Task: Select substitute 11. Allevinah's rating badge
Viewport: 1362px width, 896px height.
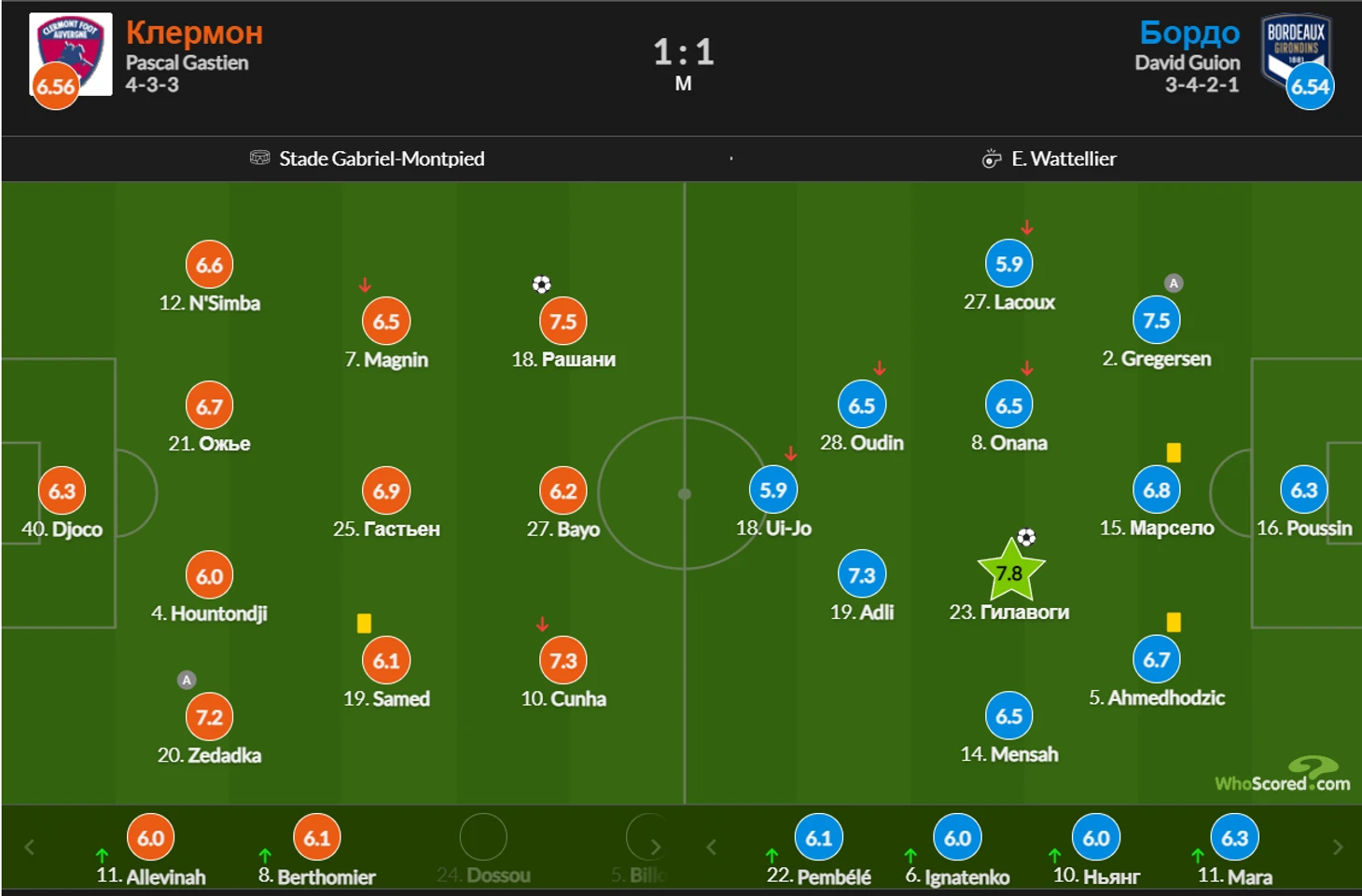Action: click(150, 838)
